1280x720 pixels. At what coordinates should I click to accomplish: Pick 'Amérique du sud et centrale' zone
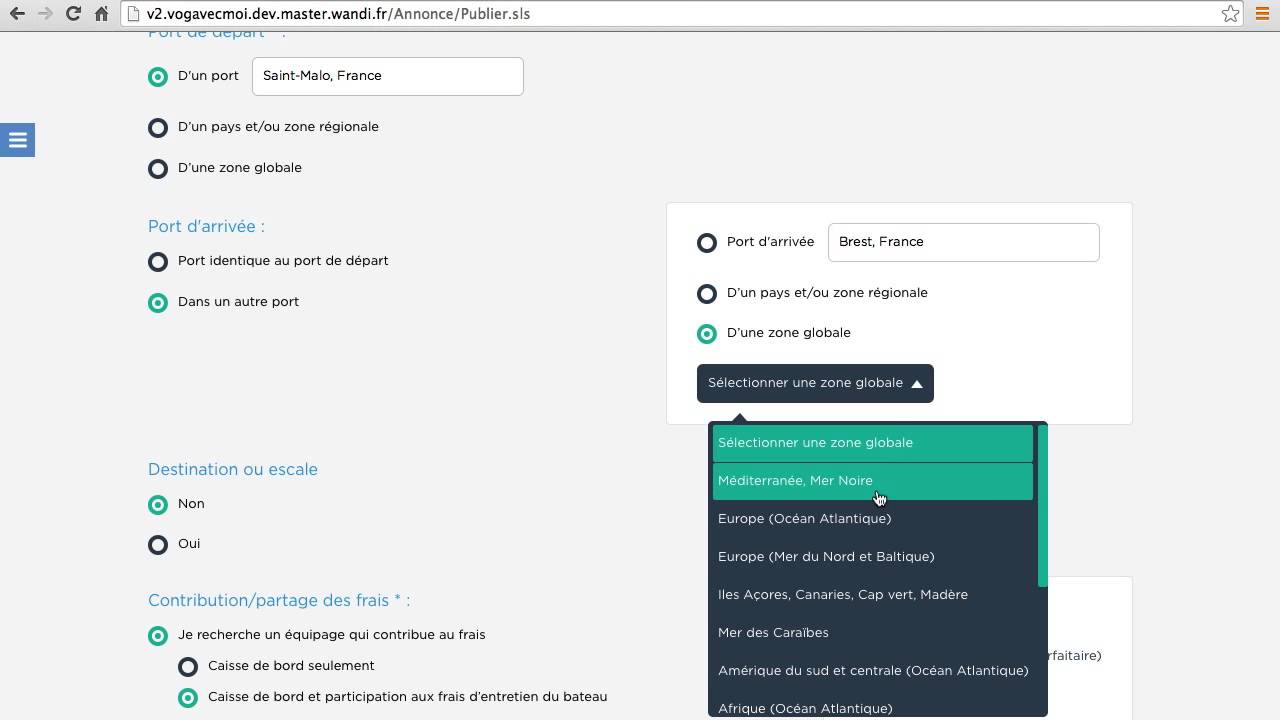coord(872,671)
